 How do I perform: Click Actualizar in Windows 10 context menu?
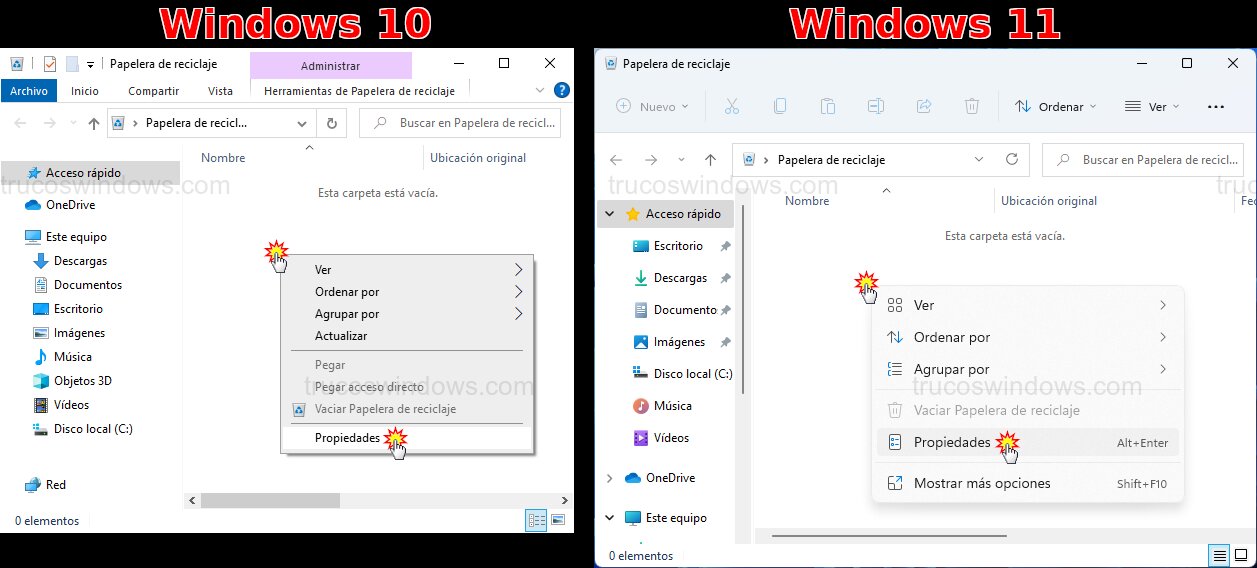tap(408, 336)
